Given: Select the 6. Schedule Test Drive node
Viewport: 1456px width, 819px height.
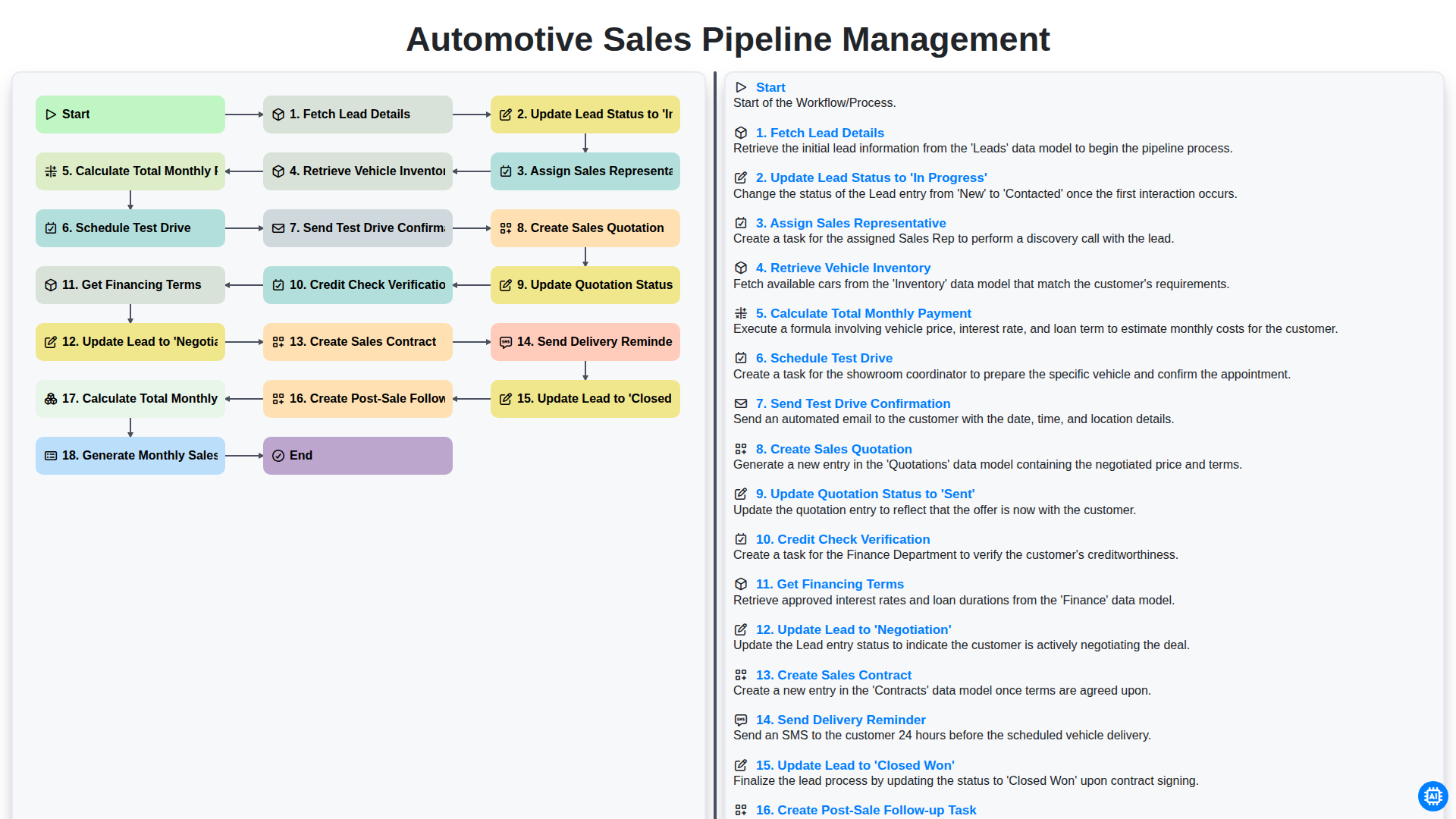Looking at the screenshot, I should tap(130, 228).
